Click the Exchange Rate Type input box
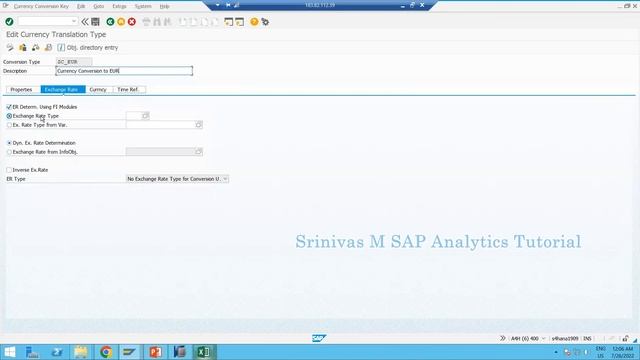 click(134, 116)
